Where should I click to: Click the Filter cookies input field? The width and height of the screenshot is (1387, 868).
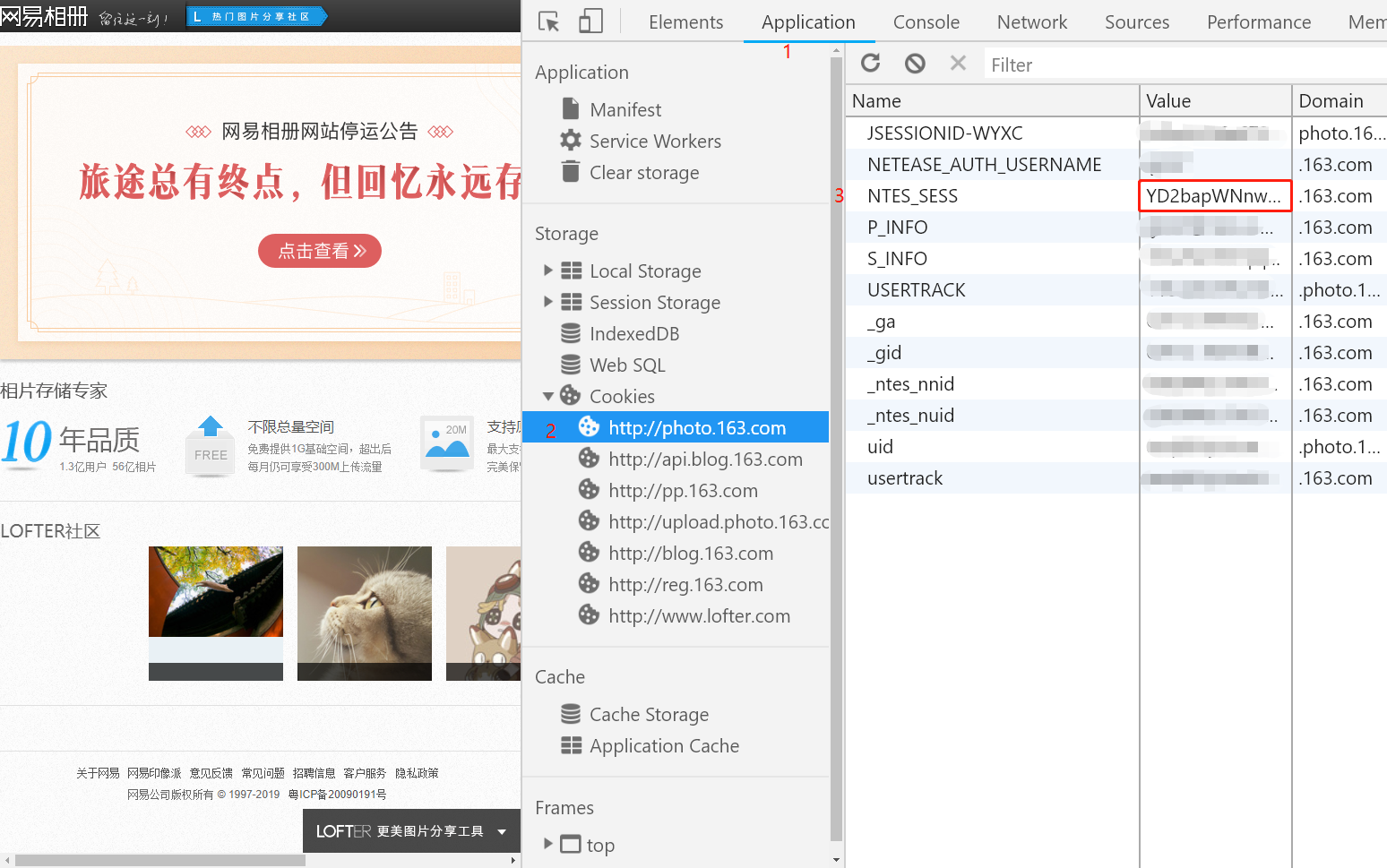point(1185,64)
